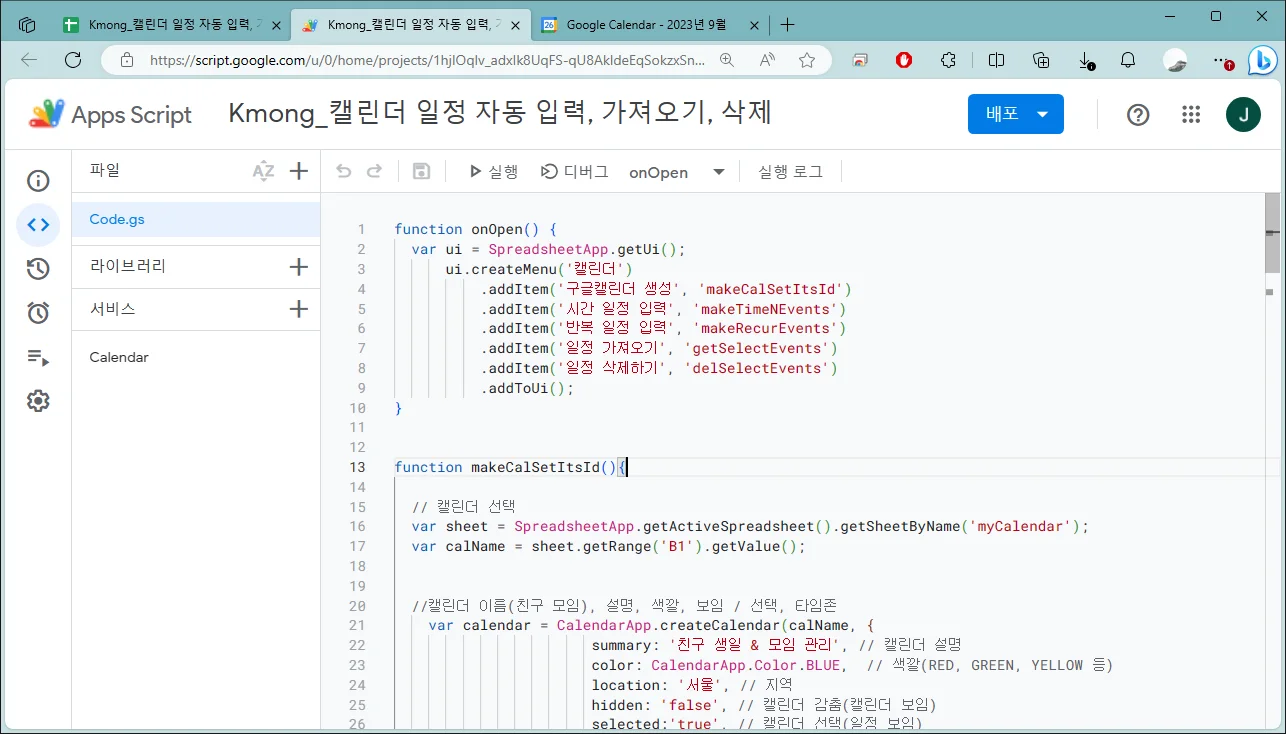Sort files alphabetically with AZ icon
This screenshot has height=734, width=1286.
click(263, 171)
